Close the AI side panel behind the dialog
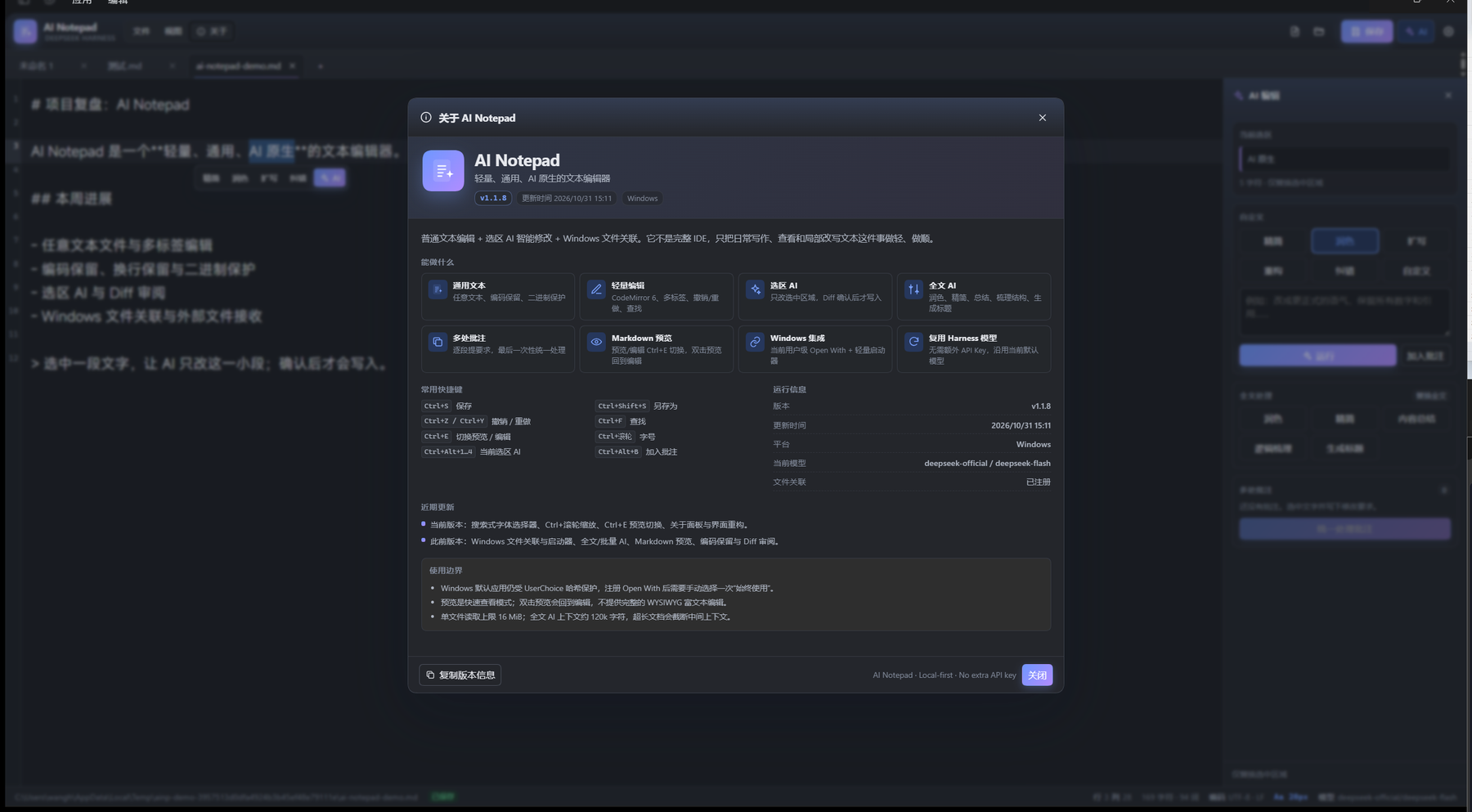 (1448, 96)
